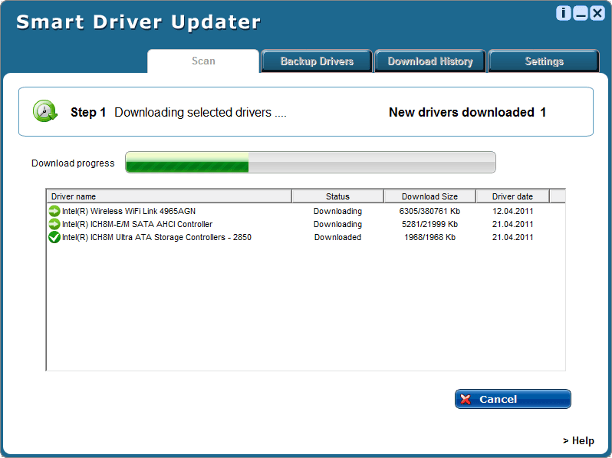Click the New drivers downloaded 1 text

point(467,112)
